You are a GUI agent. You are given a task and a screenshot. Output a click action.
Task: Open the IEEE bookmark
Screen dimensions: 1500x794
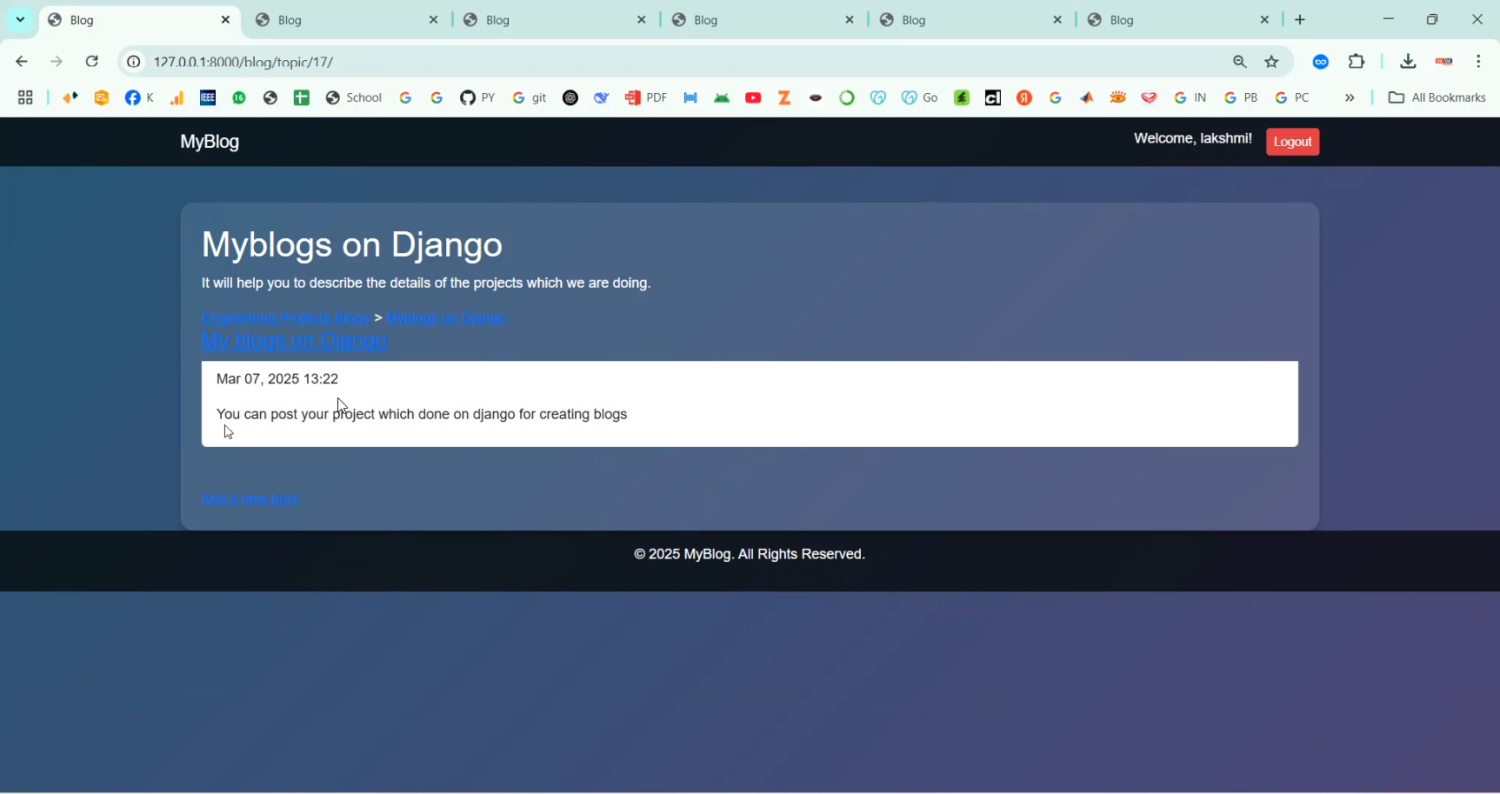(208, 98)
